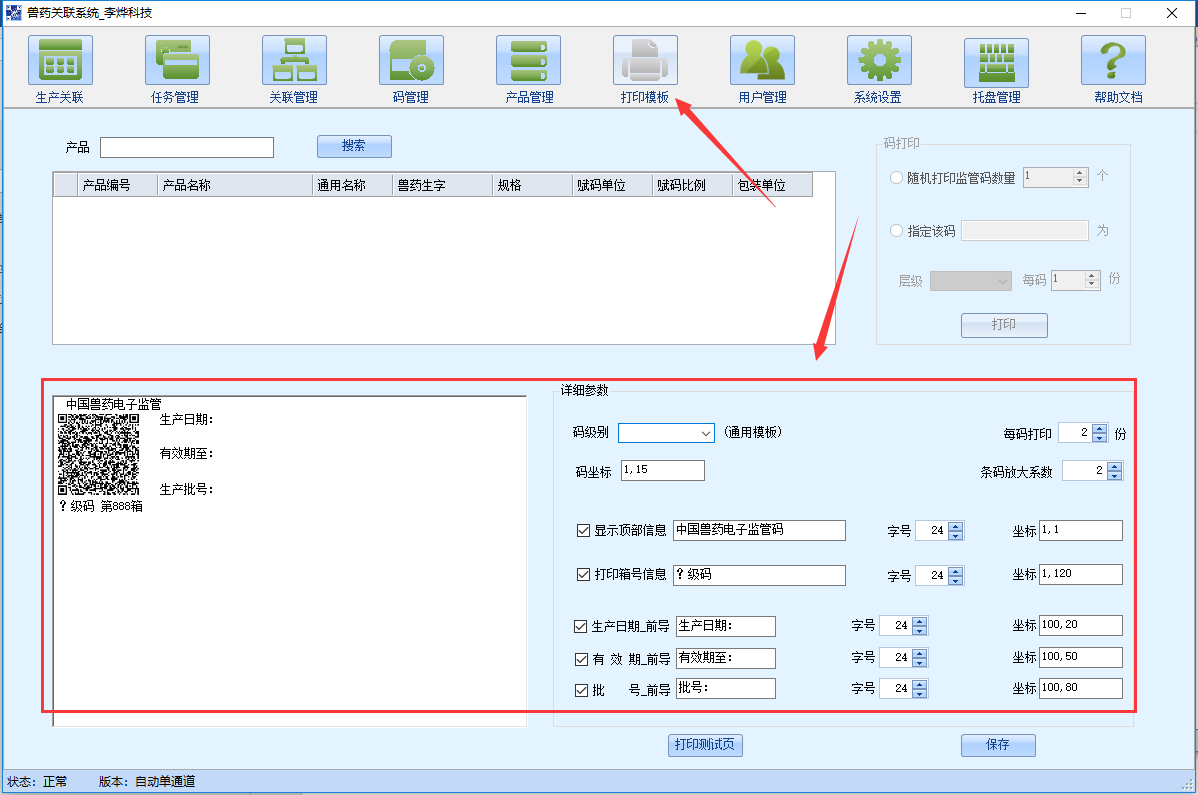The height and width of the screenshot is (795, 1198).
Task: Click the 状态: 正常 status text
Action: (x=37, y=781)
